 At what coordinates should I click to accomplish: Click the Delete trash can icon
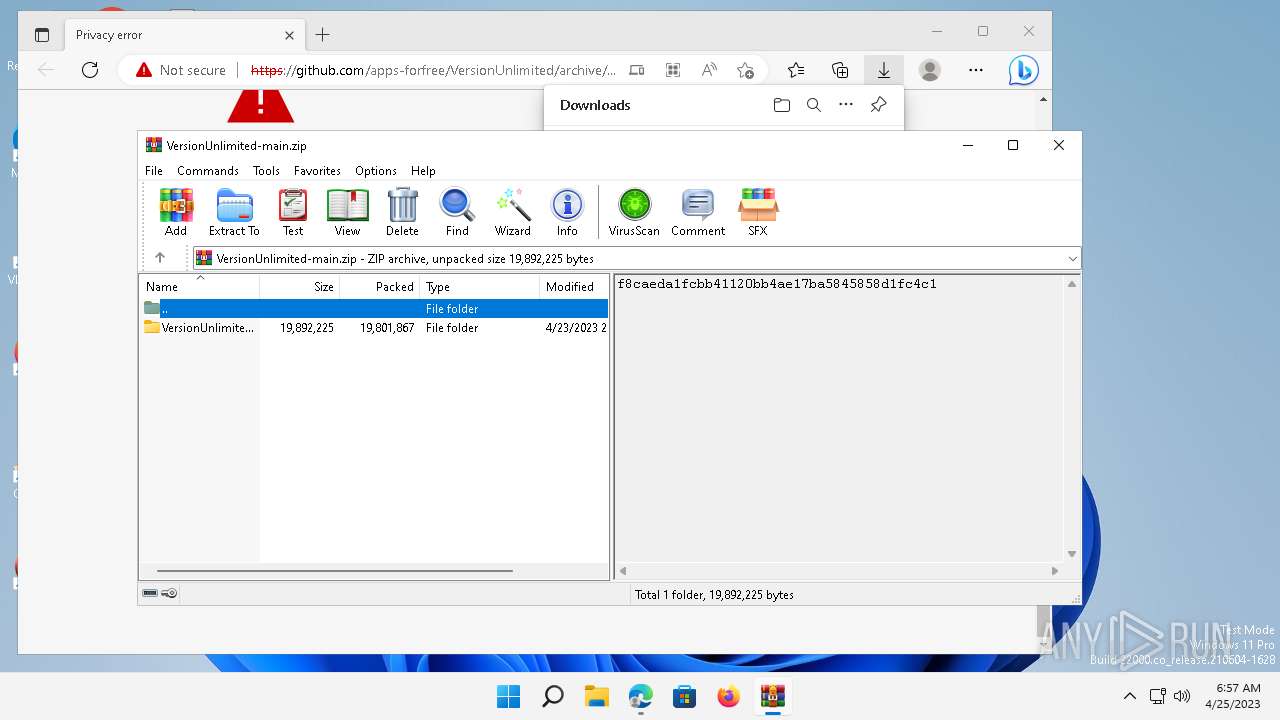tap(402, 212)
